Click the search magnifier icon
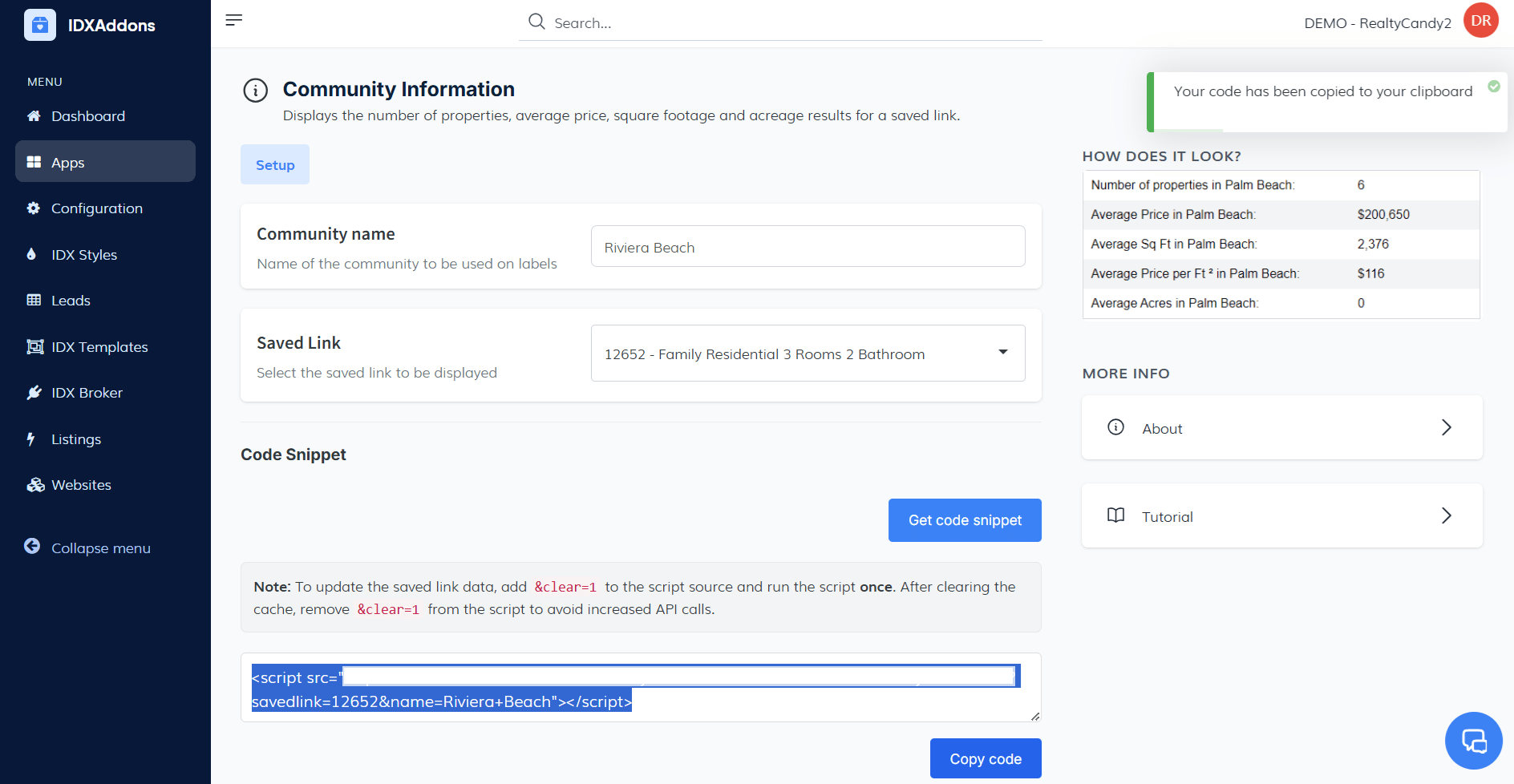The width and height of the screenshot is (1514, 784). tap(536, 22)
